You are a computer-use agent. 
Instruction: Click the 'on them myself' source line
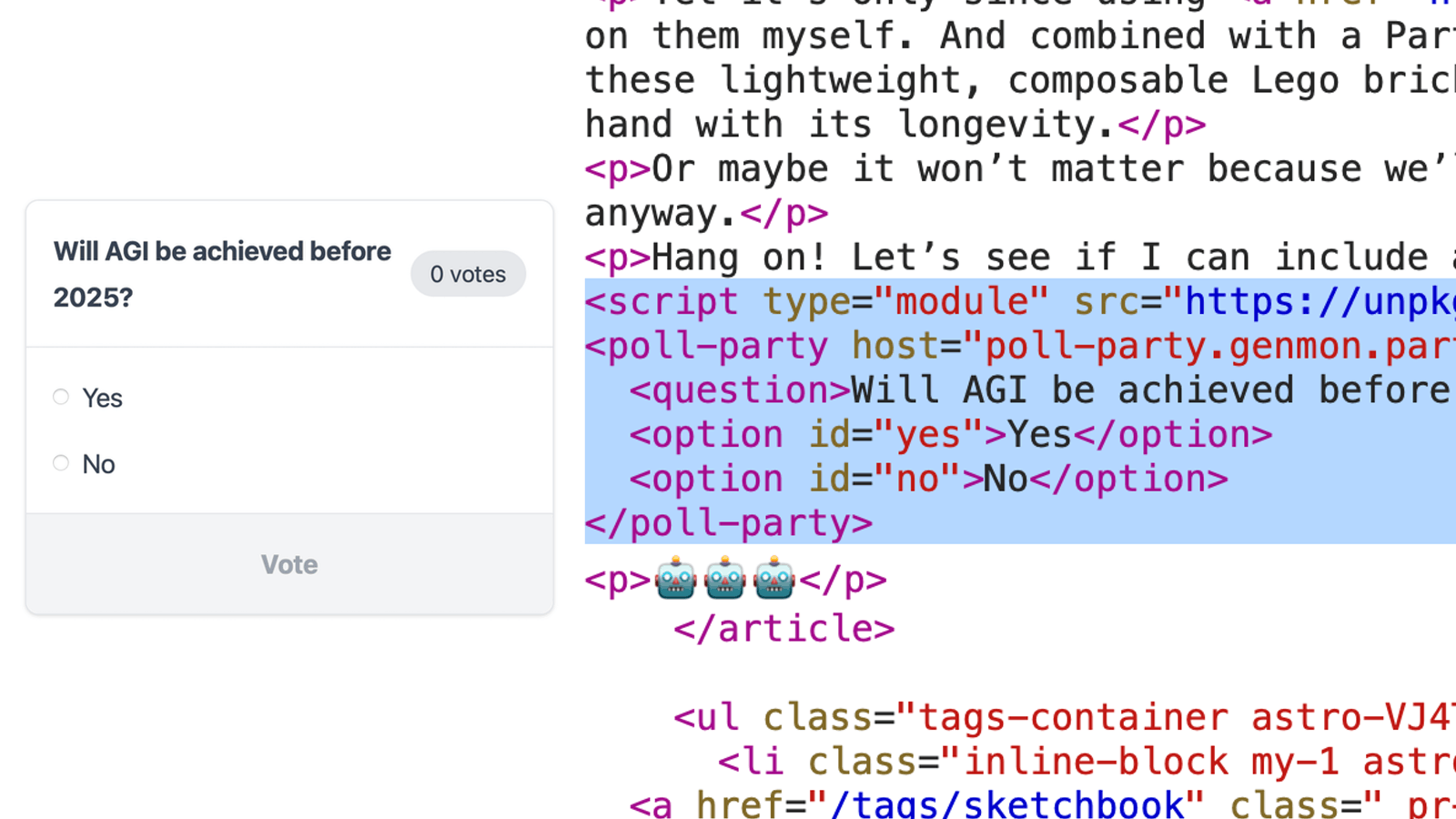click(x=1020, y=36)
